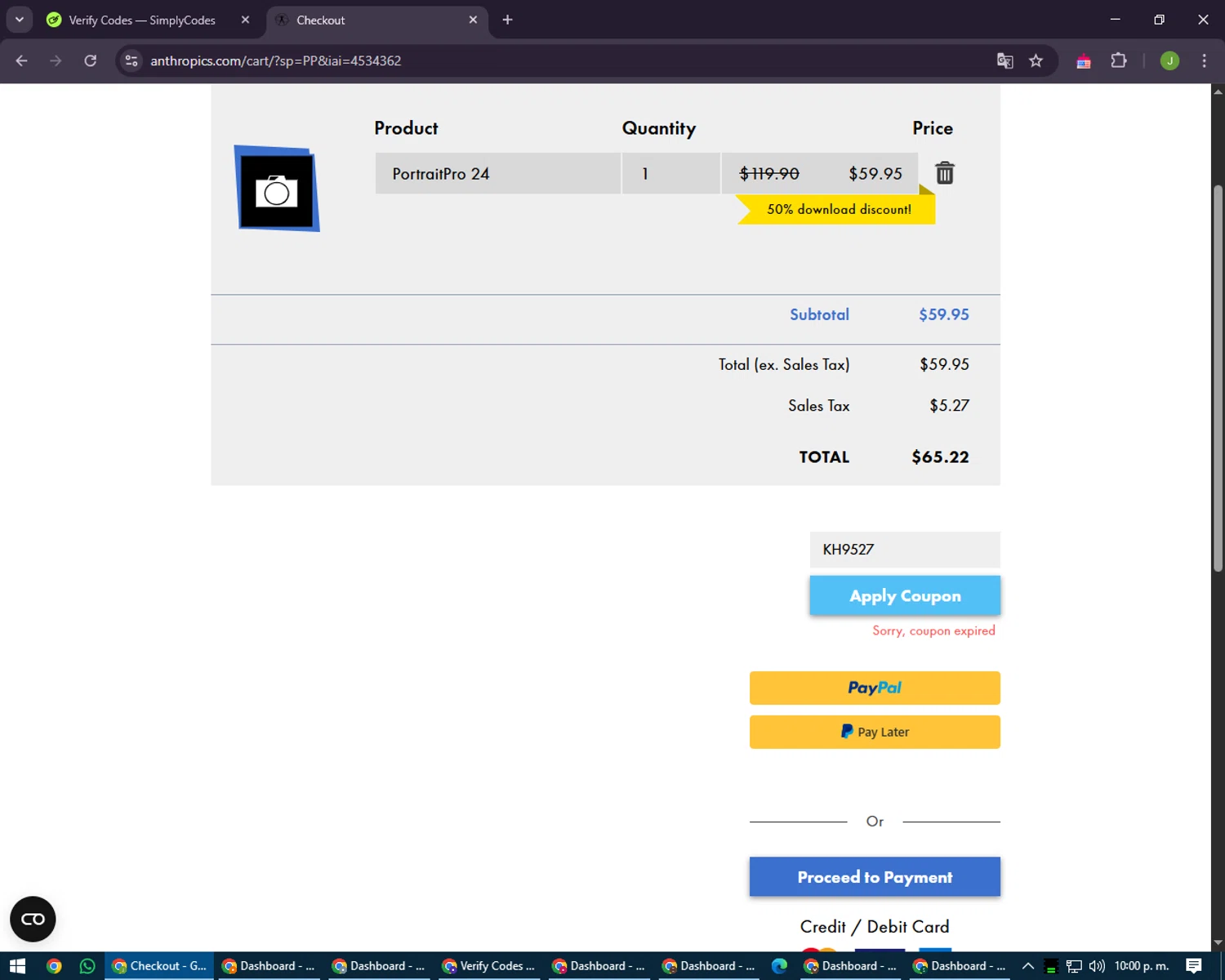This screenshot has height=980, width=1225.
Task: Click the blue Subtotal label
Action: coord(819,314)
